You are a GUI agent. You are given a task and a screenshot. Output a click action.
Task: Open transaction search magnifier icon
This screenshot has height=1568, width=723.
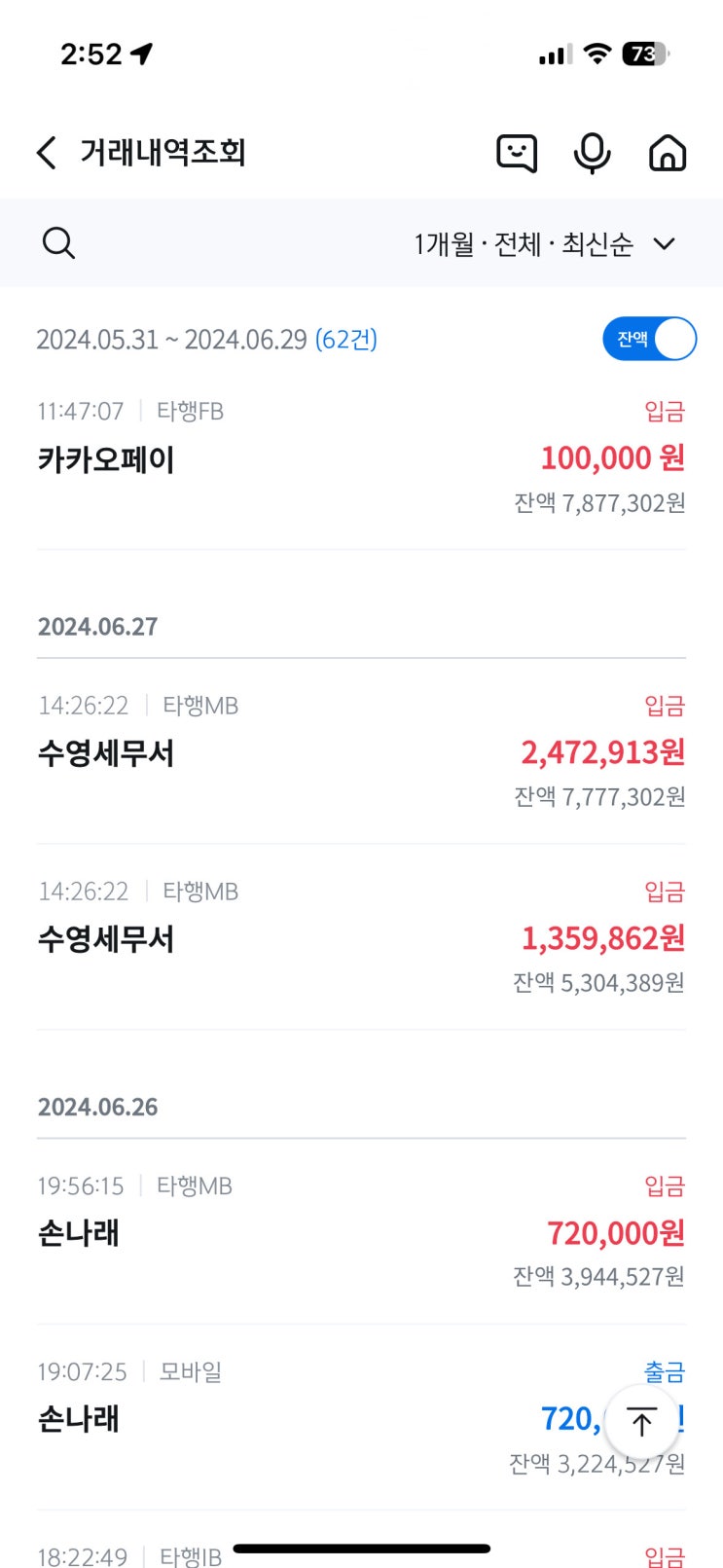point(58,243)
